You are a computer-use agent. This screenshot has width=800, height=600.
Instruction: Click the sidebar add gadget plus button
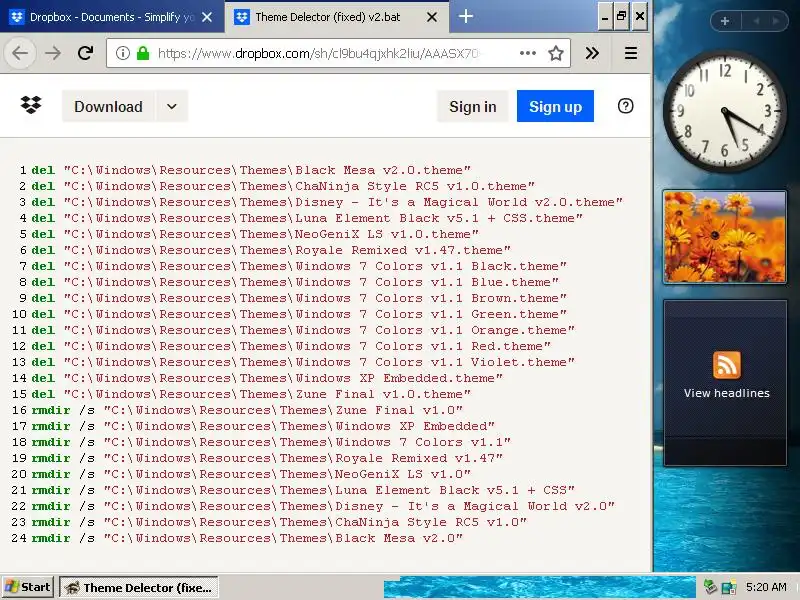725,21
